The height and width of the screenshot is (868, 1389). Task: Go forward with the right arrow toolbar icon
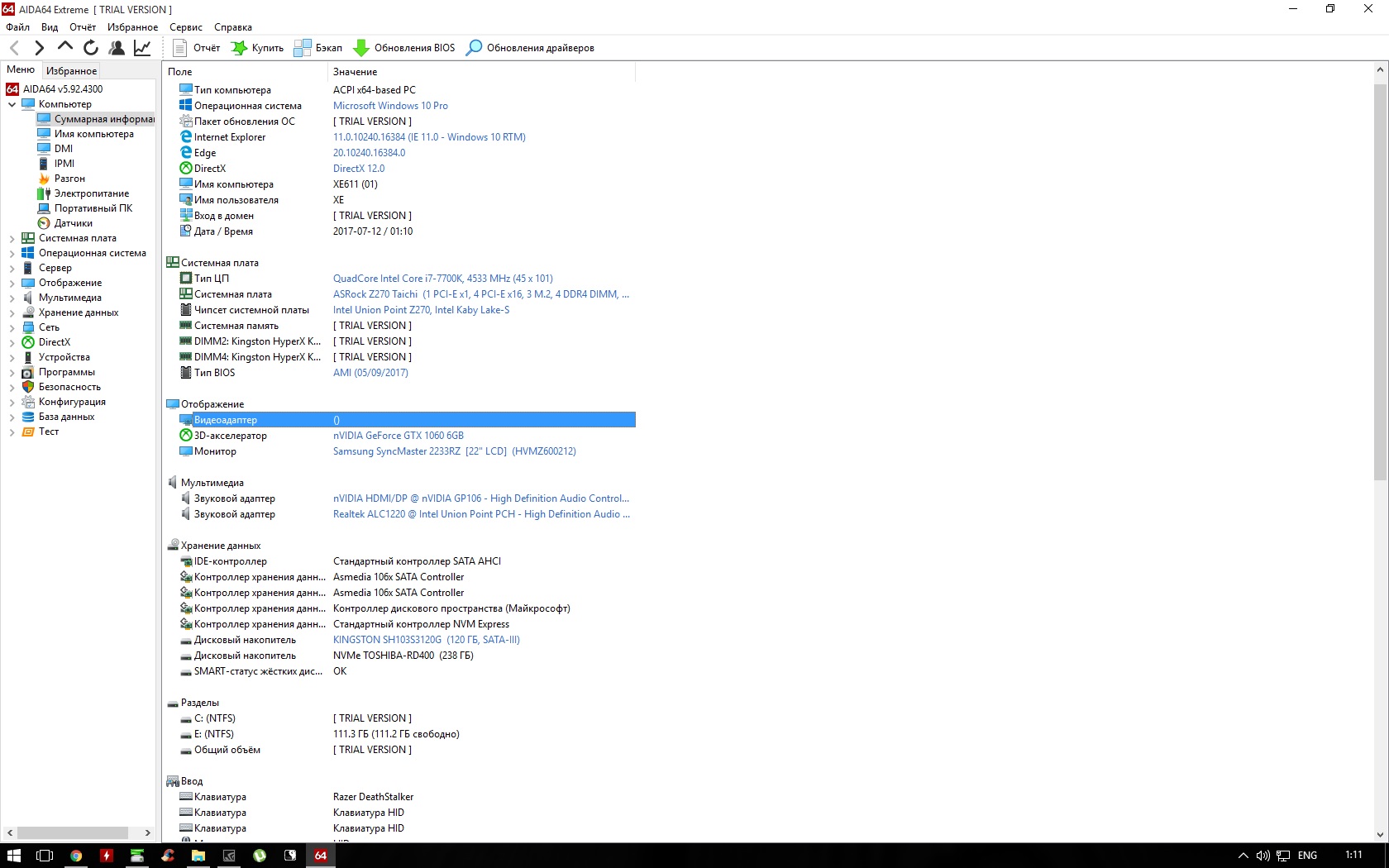click(39, 48)
